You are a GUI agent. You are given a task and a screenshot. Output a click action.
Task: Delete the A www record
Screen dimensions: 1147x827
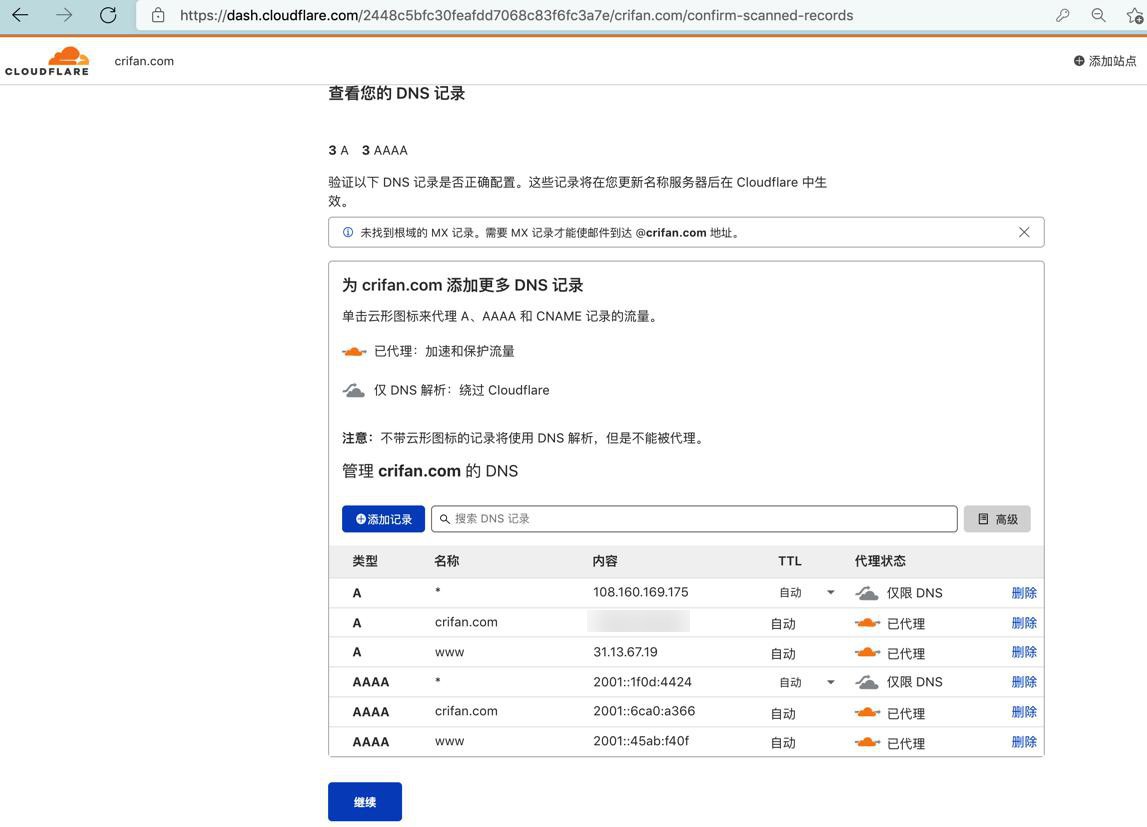pyautogui.click(x=1024, y=652)
